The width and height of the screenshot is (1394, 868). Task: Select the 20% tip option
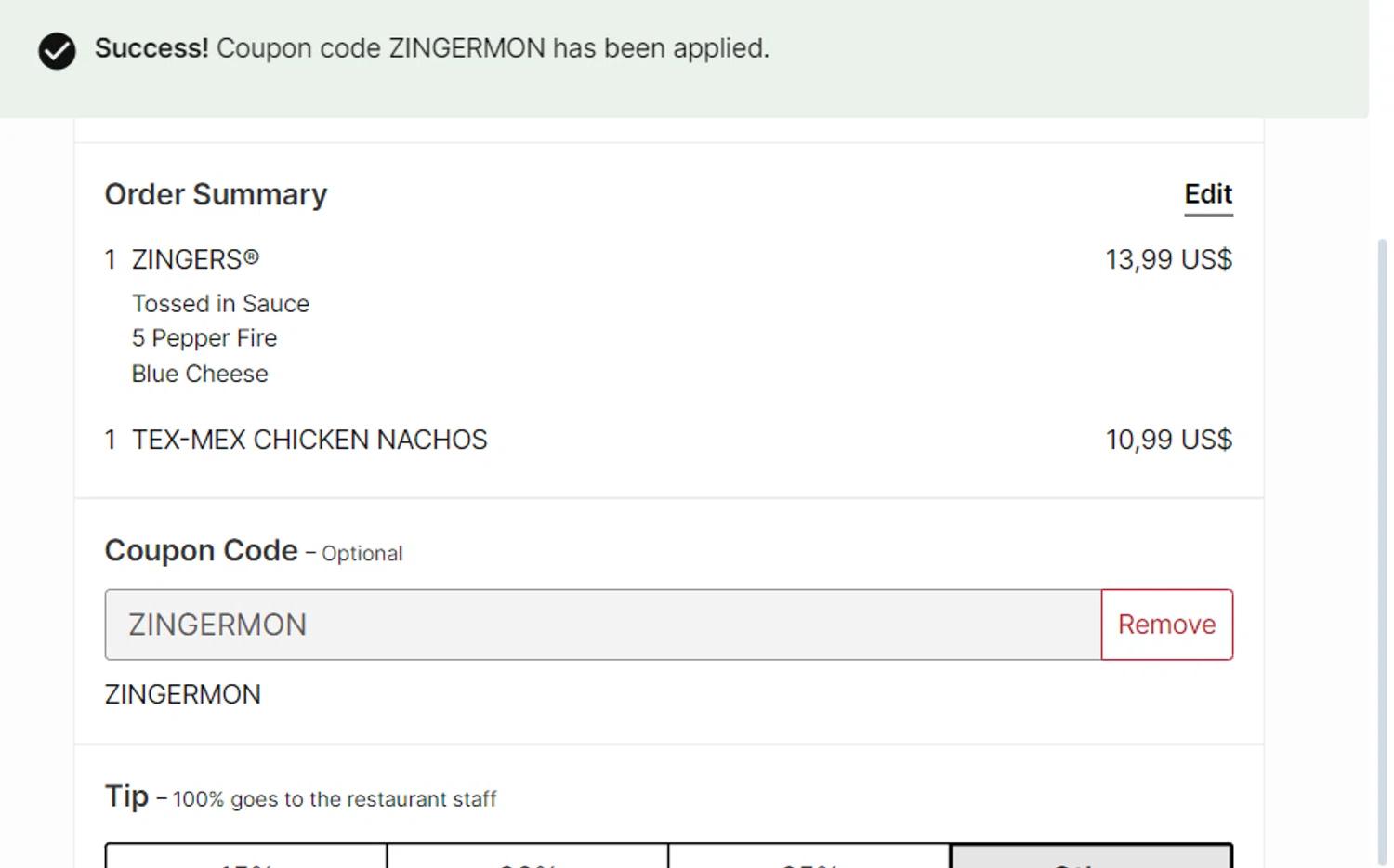point(528,857)
